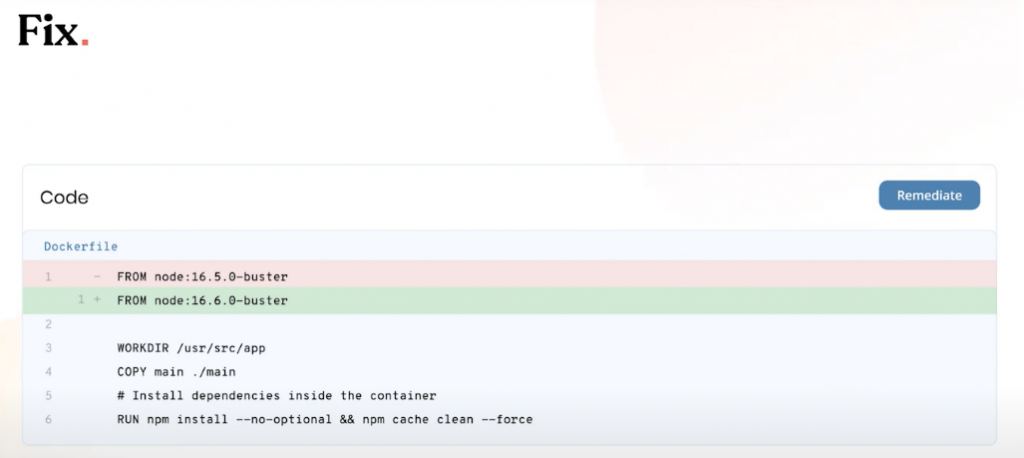Screen dimensions: 1024x458
Task: Click line number 4 in gutter
Action: 48,372
